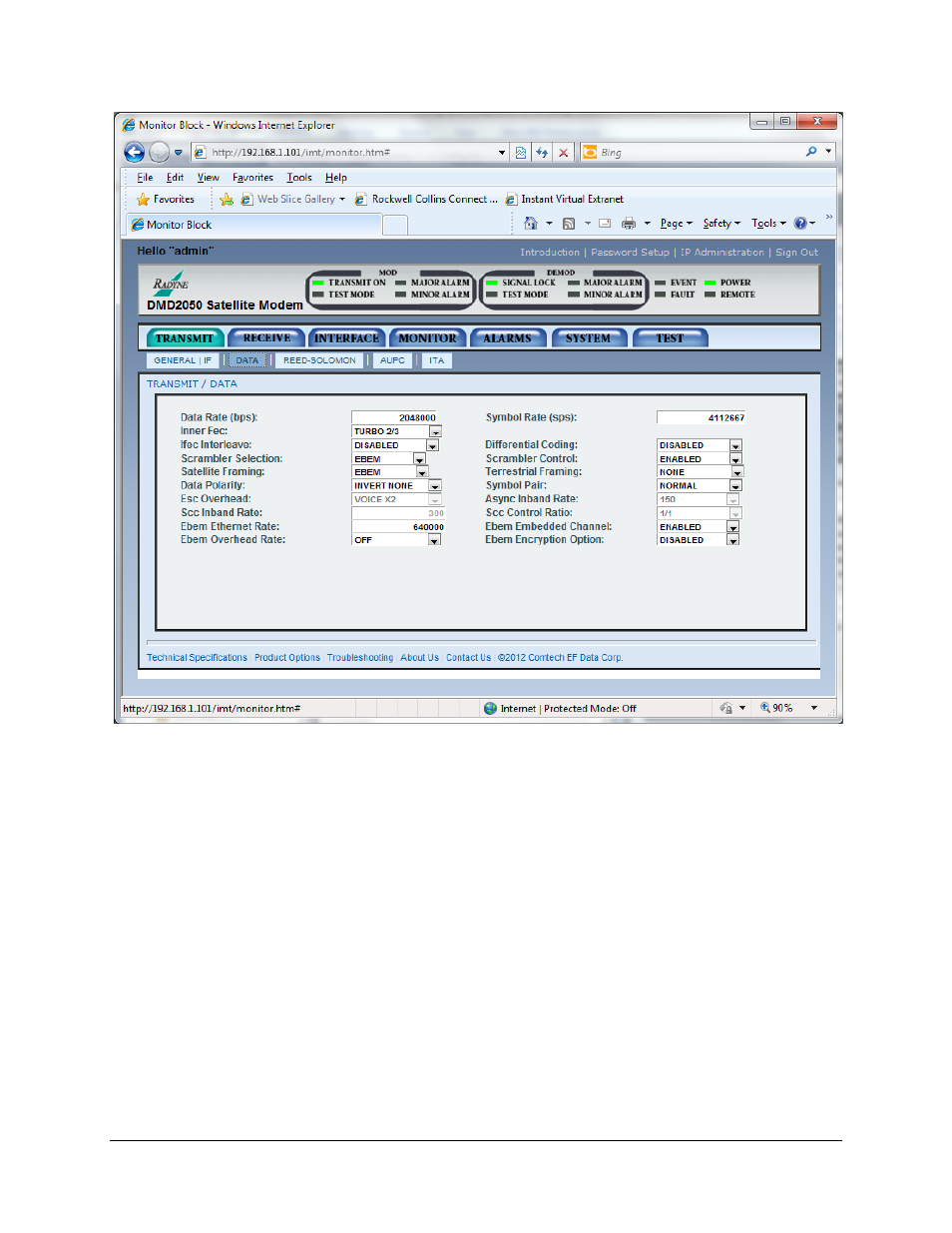Open Rockwell Collins Connect favorite

tap(427, 200)
